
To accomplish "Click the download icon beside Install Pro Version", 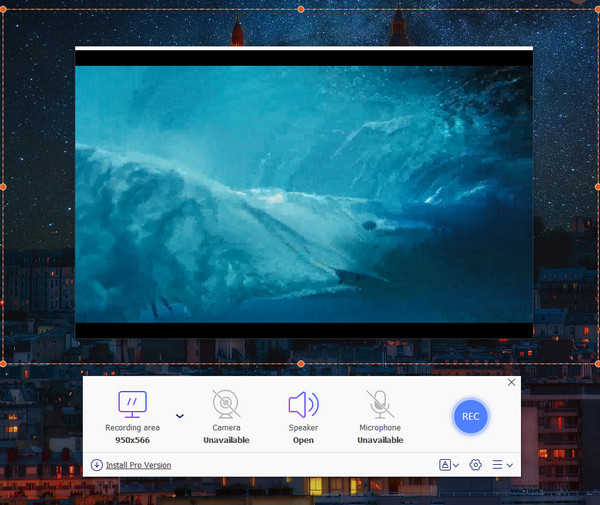I will 97,465.
